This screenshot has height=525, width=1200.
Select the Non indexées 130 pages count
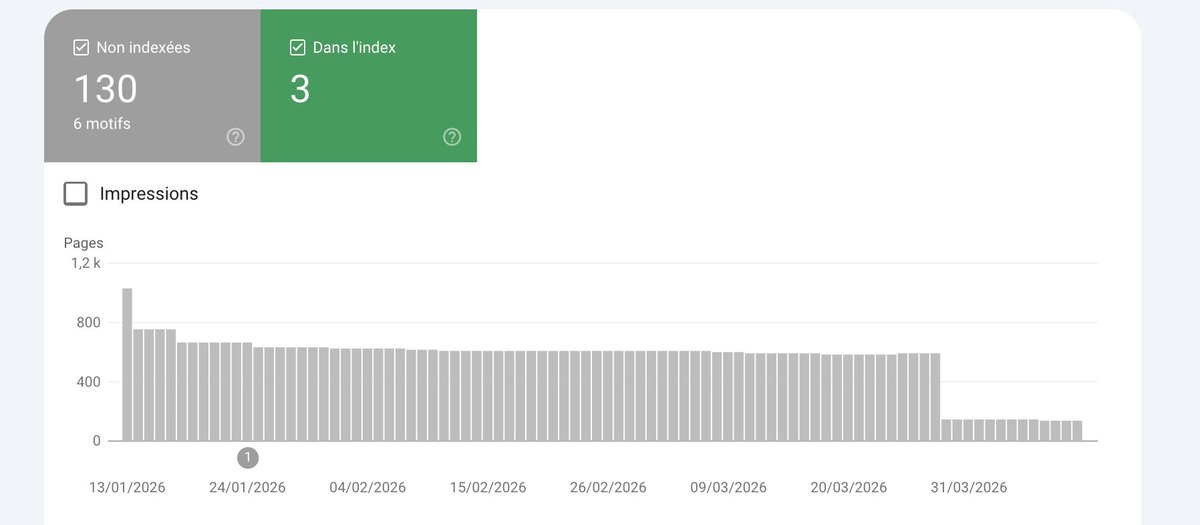(105, 90)
